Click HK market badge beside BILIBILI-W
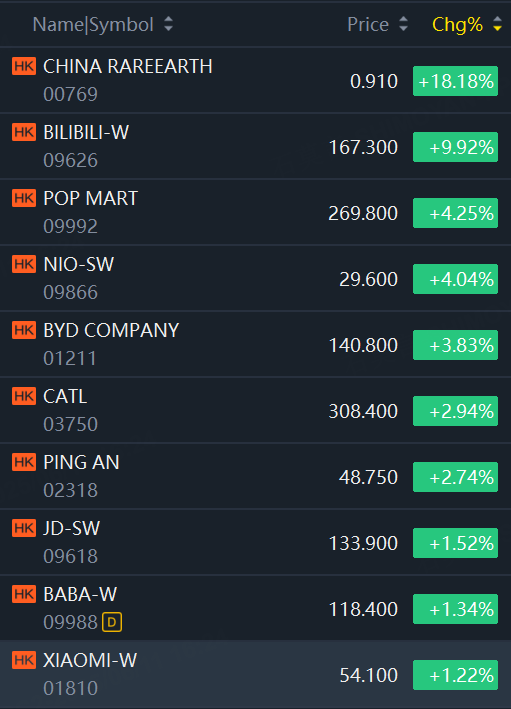Image resolution: width=511 pixels, height=709 pixels. pos(24,132)
